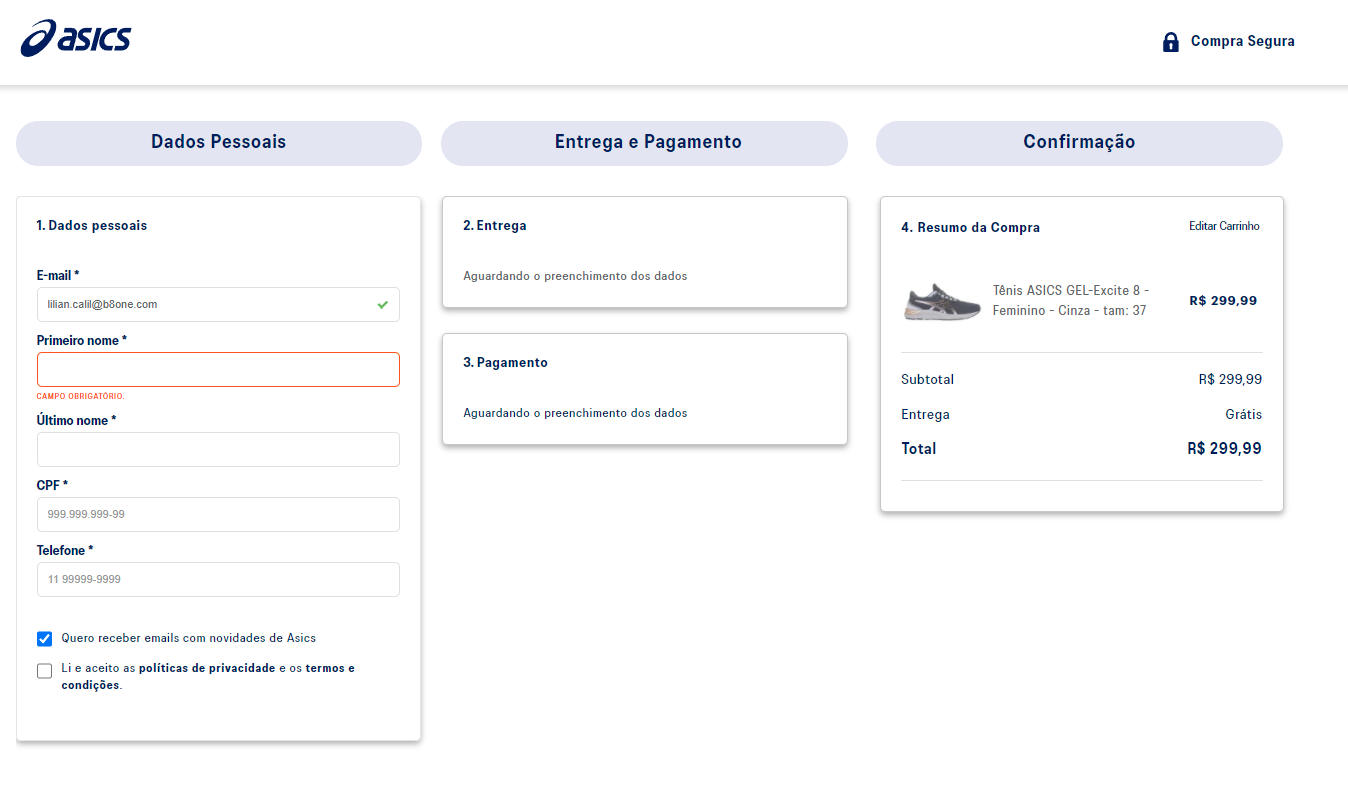Click the Grátis delivery value
Viewport: 1348px width, 800px height.
tap(1244, 415)
